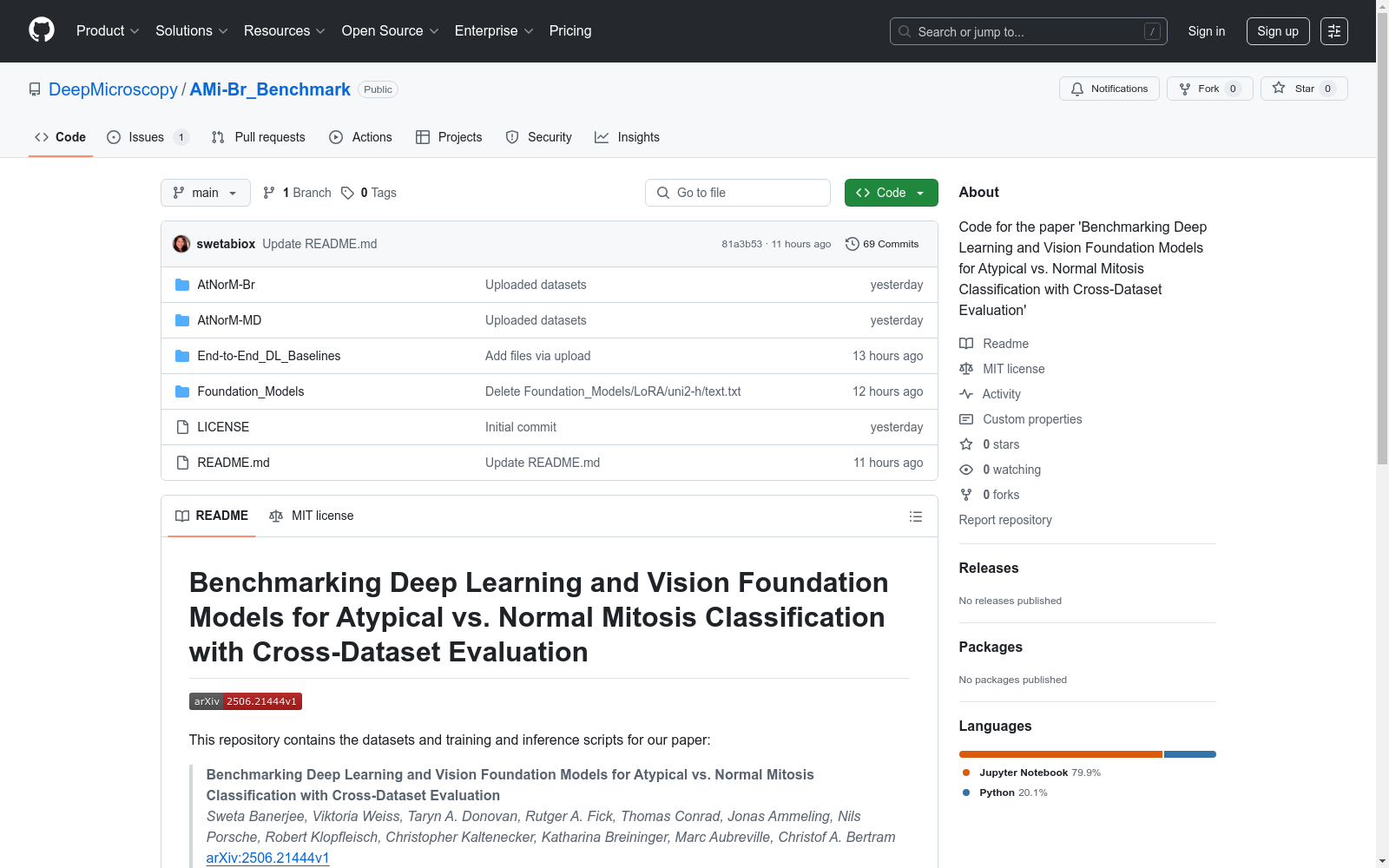Open commit hash 81a3b53
The width and height of the screenshot is (1389, 868).
741,244
